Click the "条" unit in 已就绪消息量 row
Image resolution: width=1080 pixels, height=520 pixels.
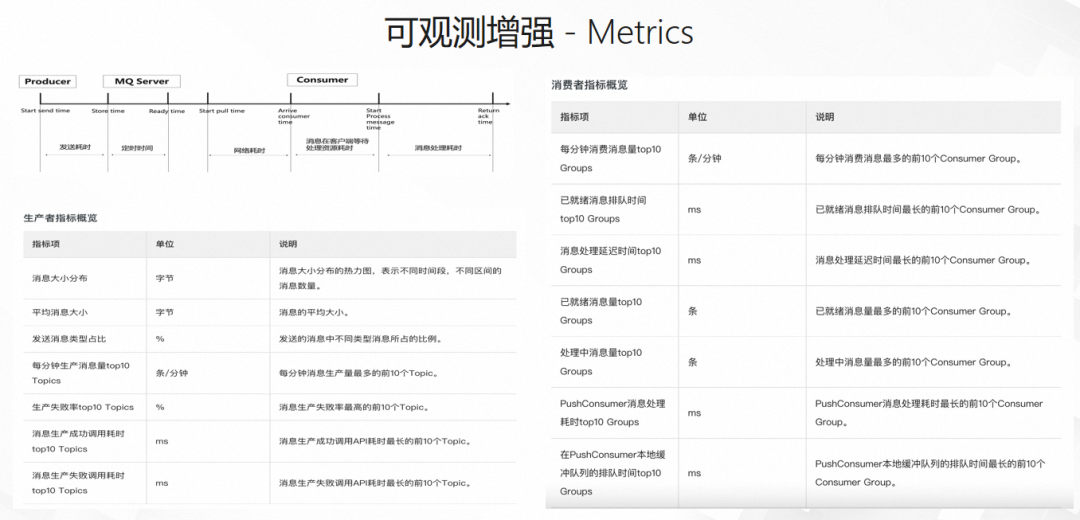(693, 311)
